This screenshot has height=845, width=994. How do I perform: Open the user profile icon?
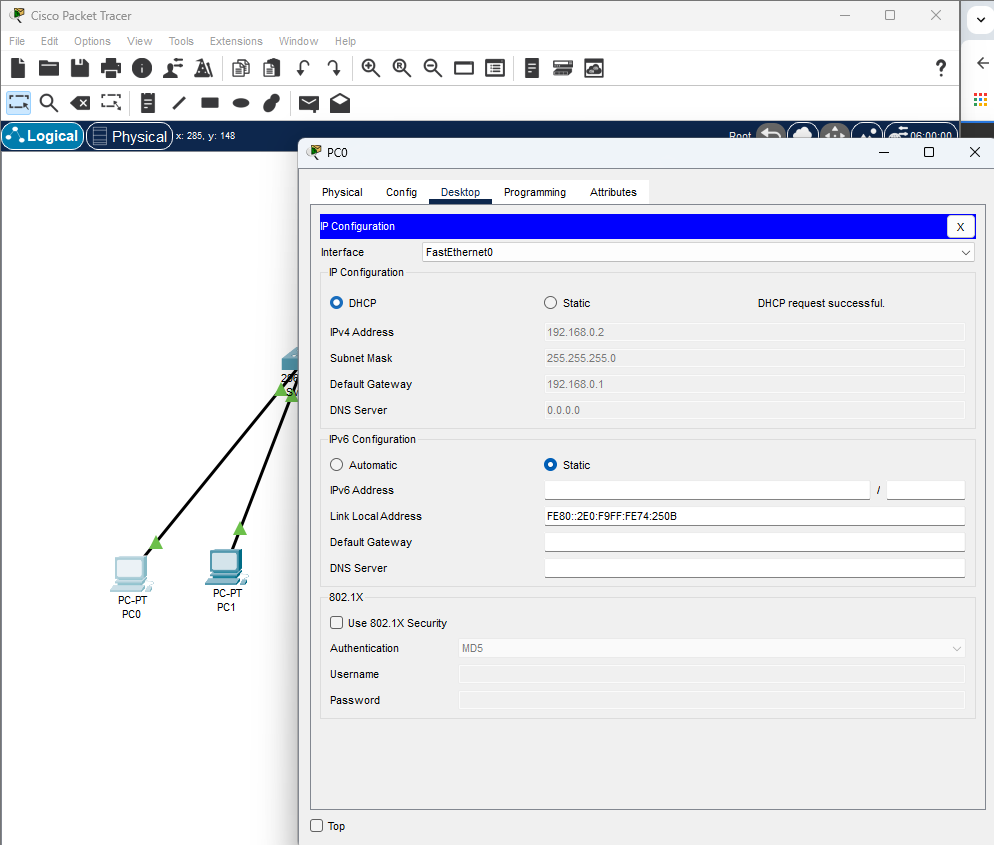(x=173, y=68)
